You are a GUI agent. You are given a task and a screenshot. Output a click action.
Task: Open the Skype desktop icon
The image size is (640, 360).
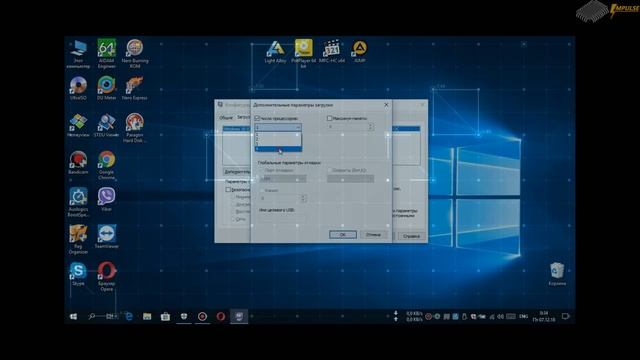(78, 273)
